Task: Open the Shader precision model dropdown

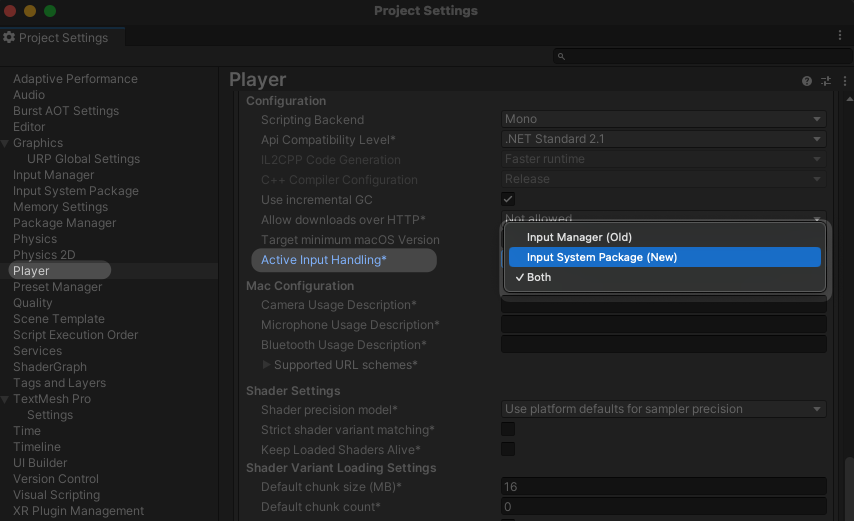Action: click(x=663, y=409)
